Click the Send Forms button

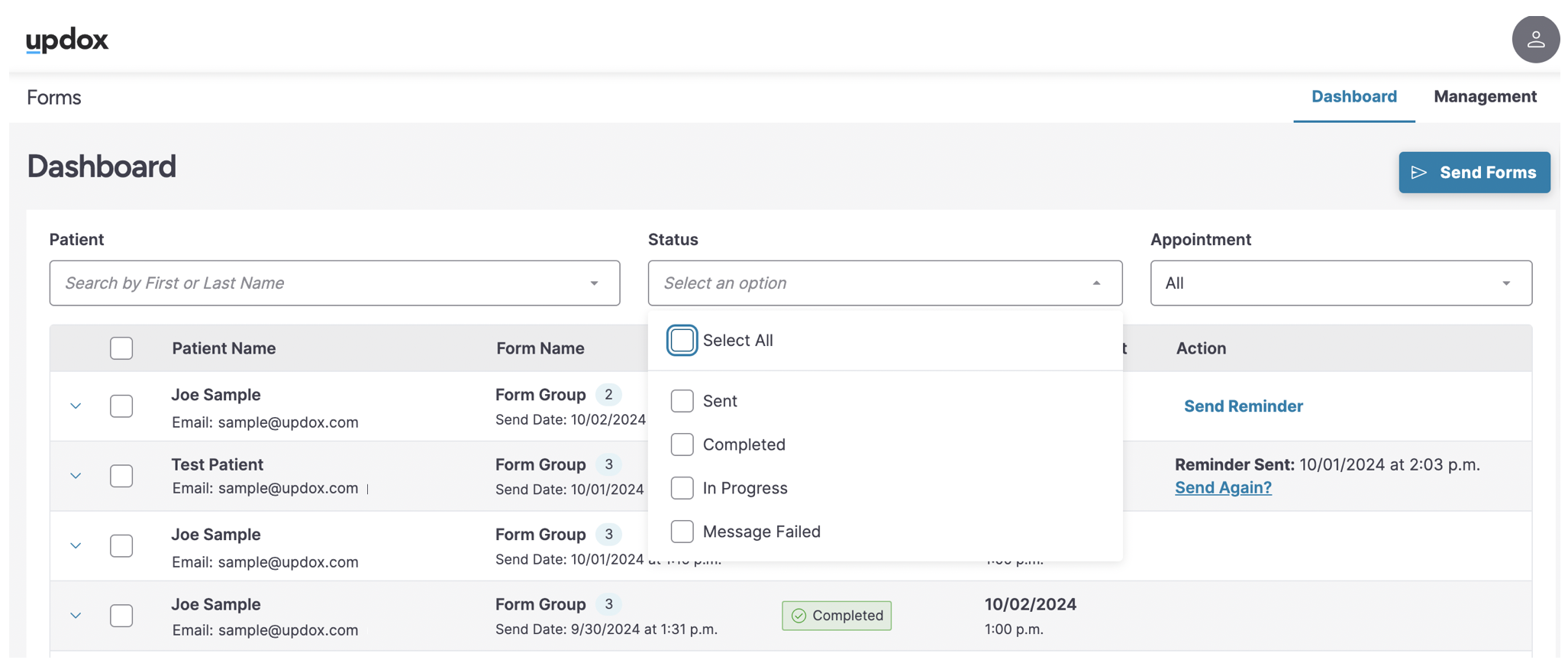(x=1474, y=173)
